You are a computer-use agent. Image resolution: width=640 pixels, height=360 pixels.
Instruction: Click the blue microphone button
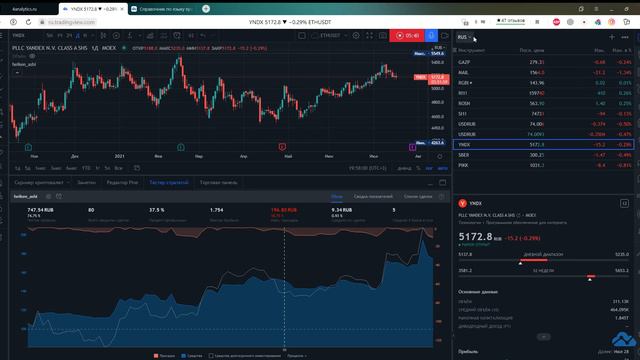point(431,36)
